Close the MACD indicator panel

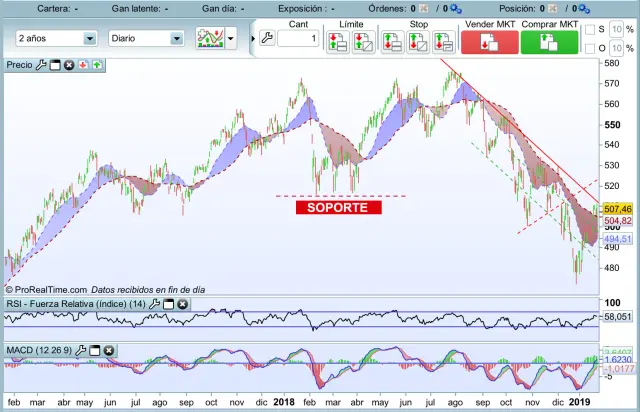(108, 351)
